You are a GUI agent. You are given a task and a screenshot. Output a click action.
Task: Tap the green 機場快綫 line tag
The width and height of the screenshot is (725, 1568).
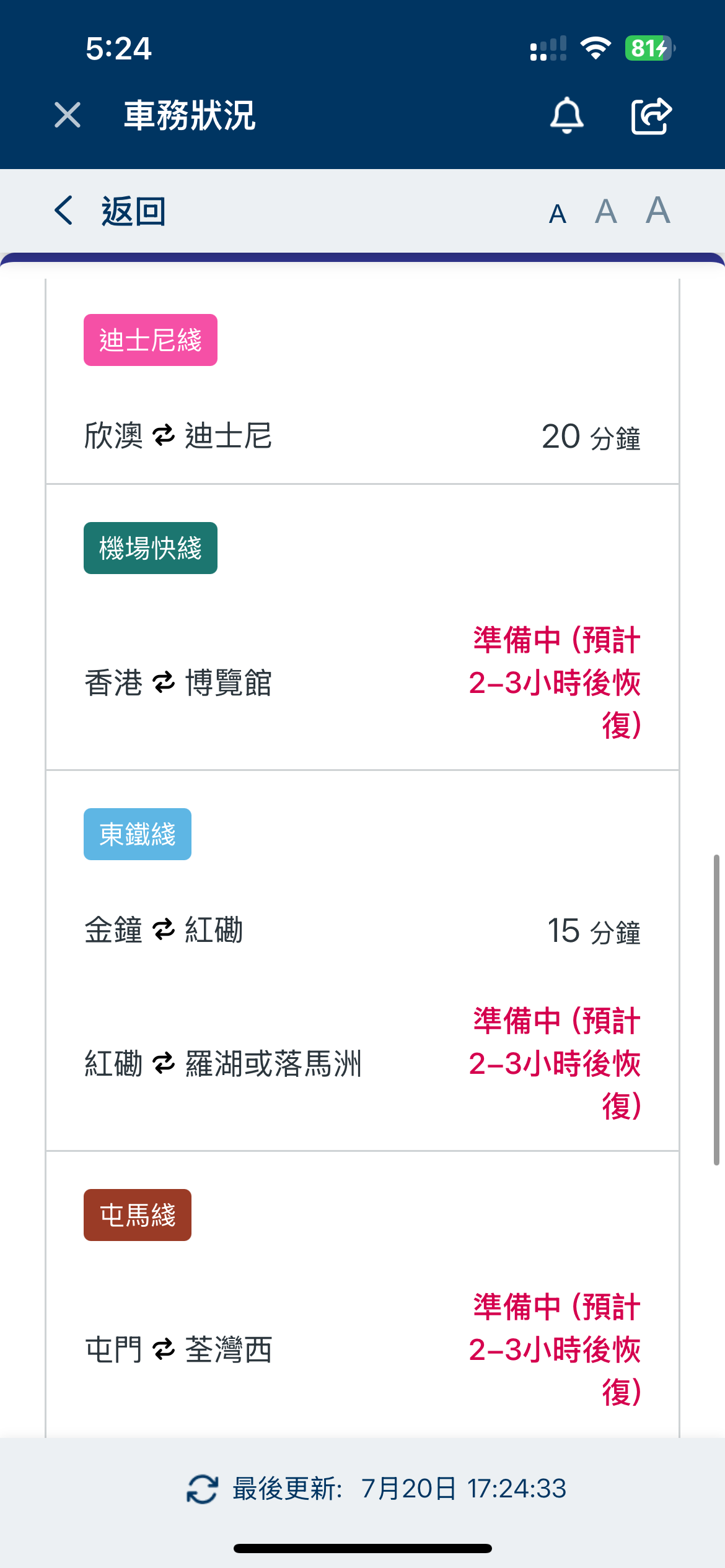point(151,548)
